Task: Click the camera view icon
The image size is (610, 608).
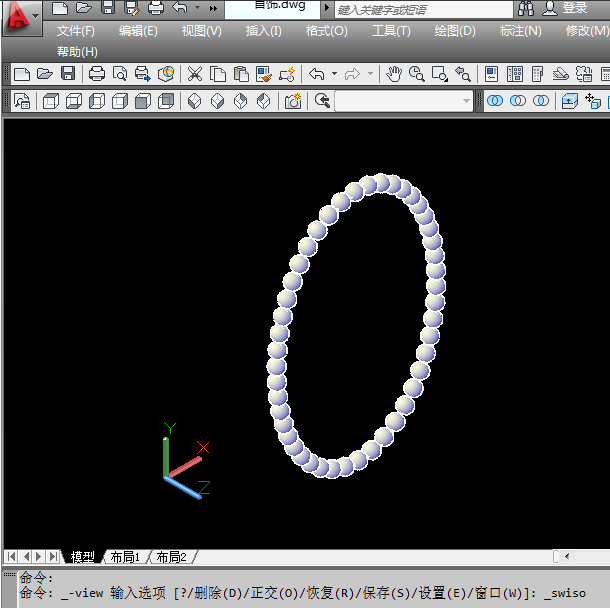Action: click(x=293, y=101)
